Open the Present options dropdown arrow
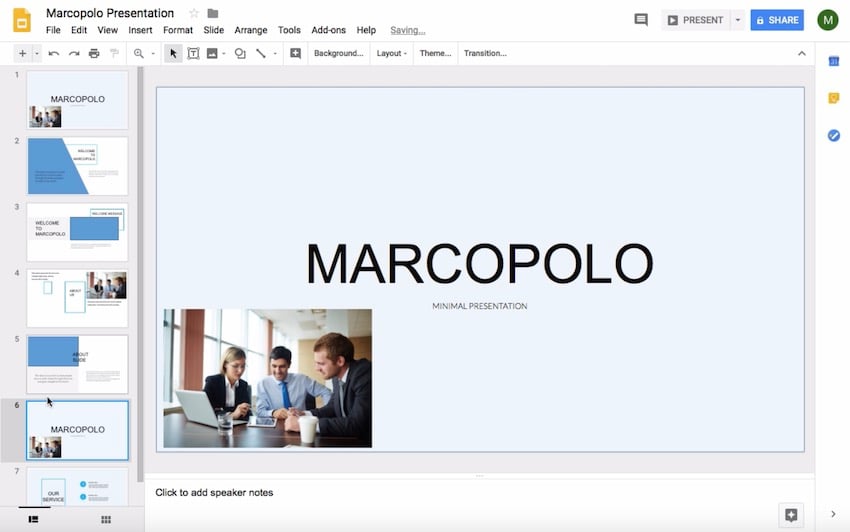The image size is (850, 532). point(738,20)
